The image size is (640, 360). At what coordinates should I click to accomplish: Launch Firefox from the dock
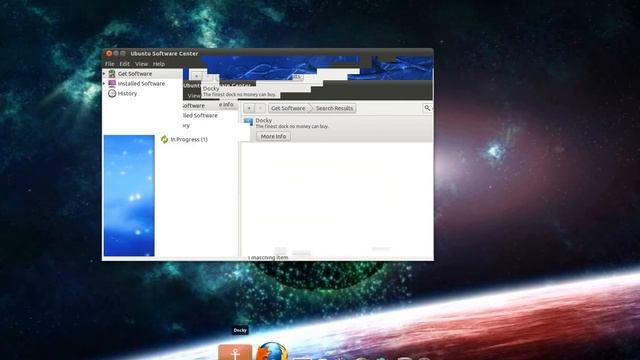tap(272, 351)
